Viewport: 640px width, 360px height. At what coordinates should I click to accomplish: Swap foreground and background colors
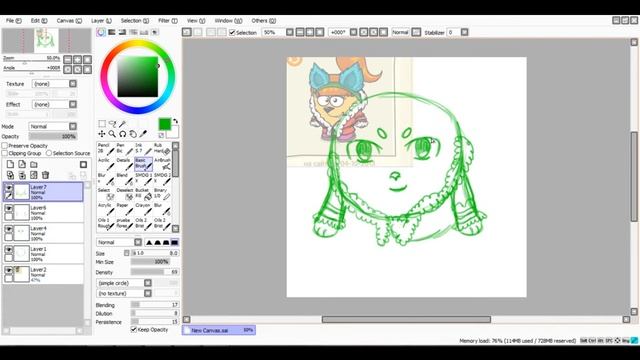176,121
